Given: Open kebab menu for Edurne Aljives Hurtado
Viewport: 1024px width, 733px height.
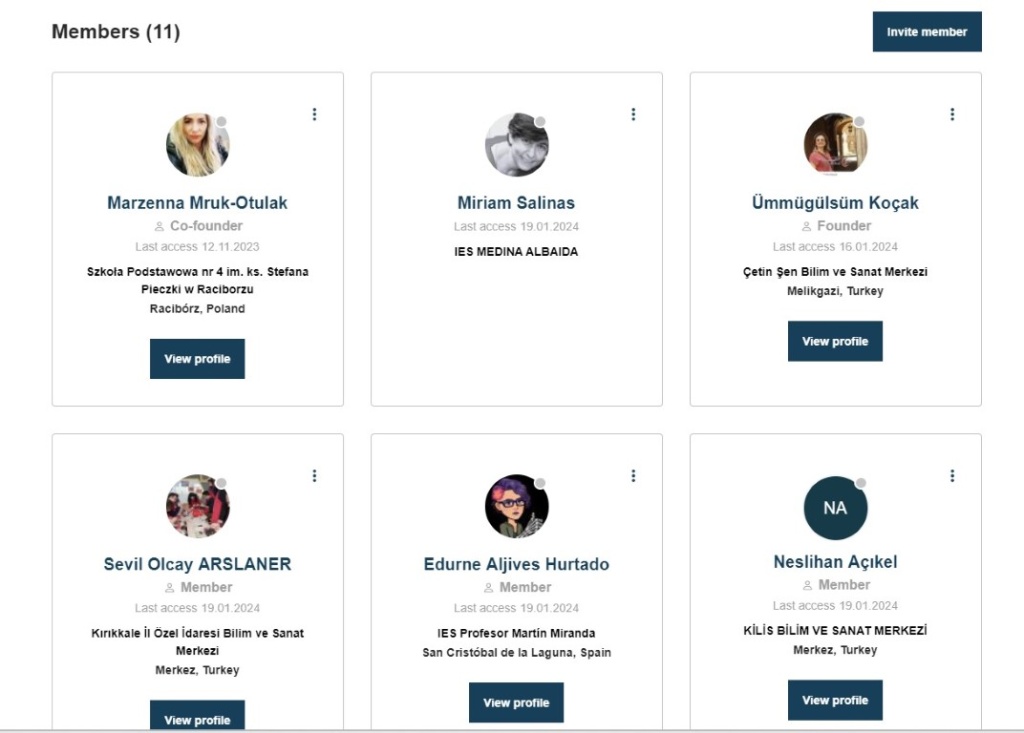Looking at the screenshot, I should 633,476.
